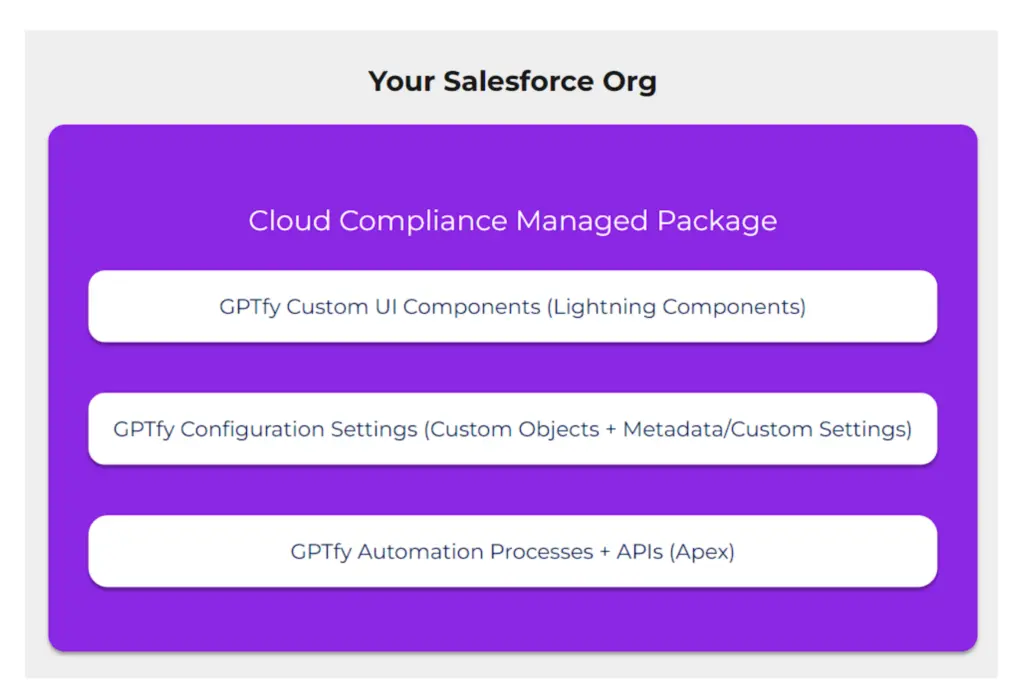Select the GPTfy Configuration Settings box
Image resolution: width=1024 pixels, height=700 pixels.
tap(512, 429)
